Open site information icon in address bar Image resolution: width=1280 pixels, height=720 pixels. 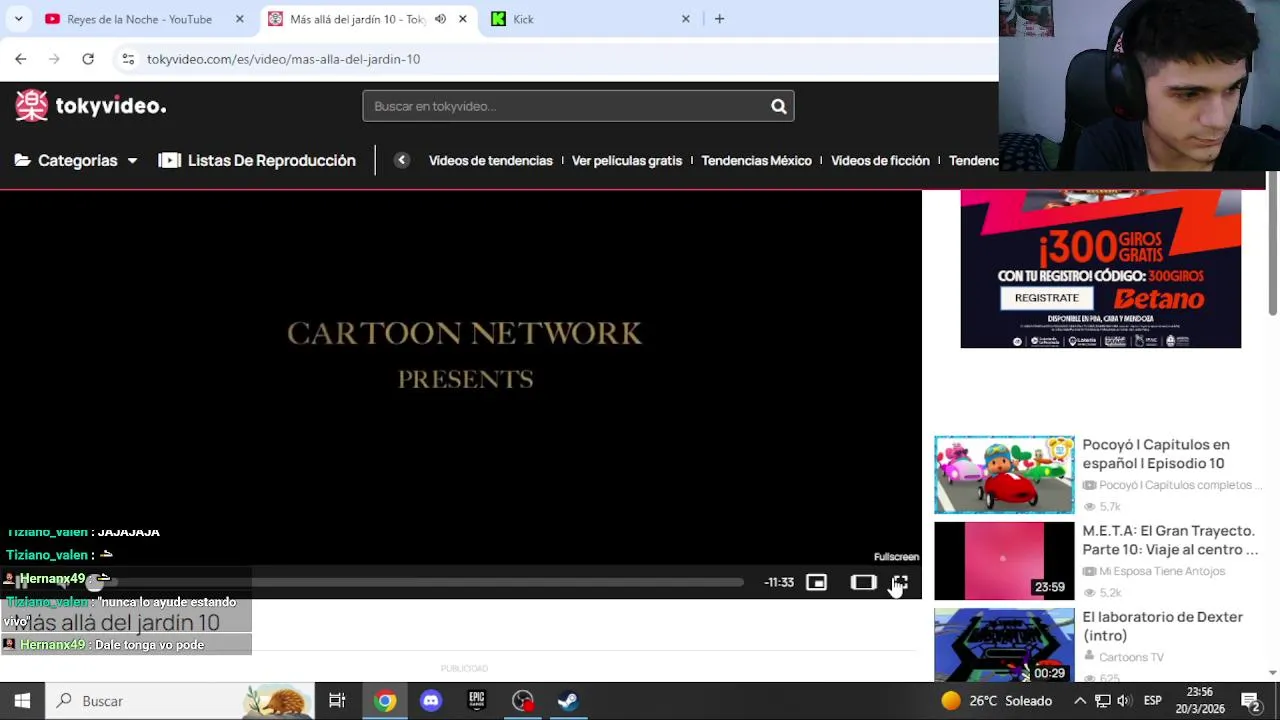pyautogui.click(x=128, y=59)
